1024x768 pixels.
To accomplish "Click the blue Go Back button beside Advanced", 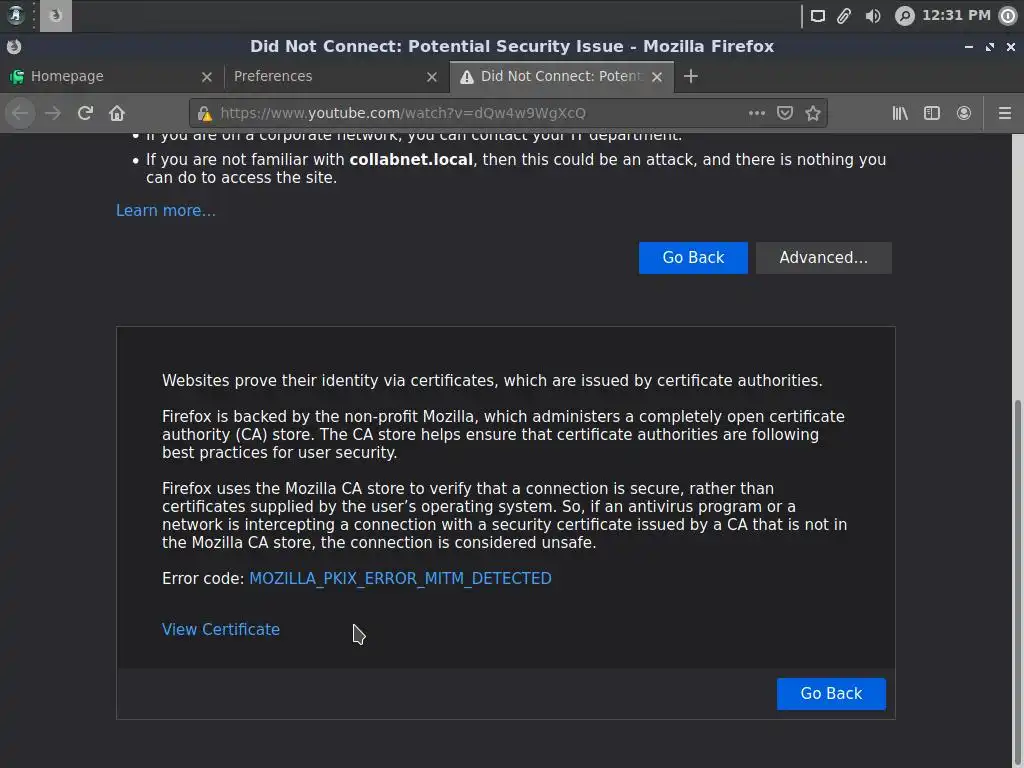I will click(x=693, y=258).
